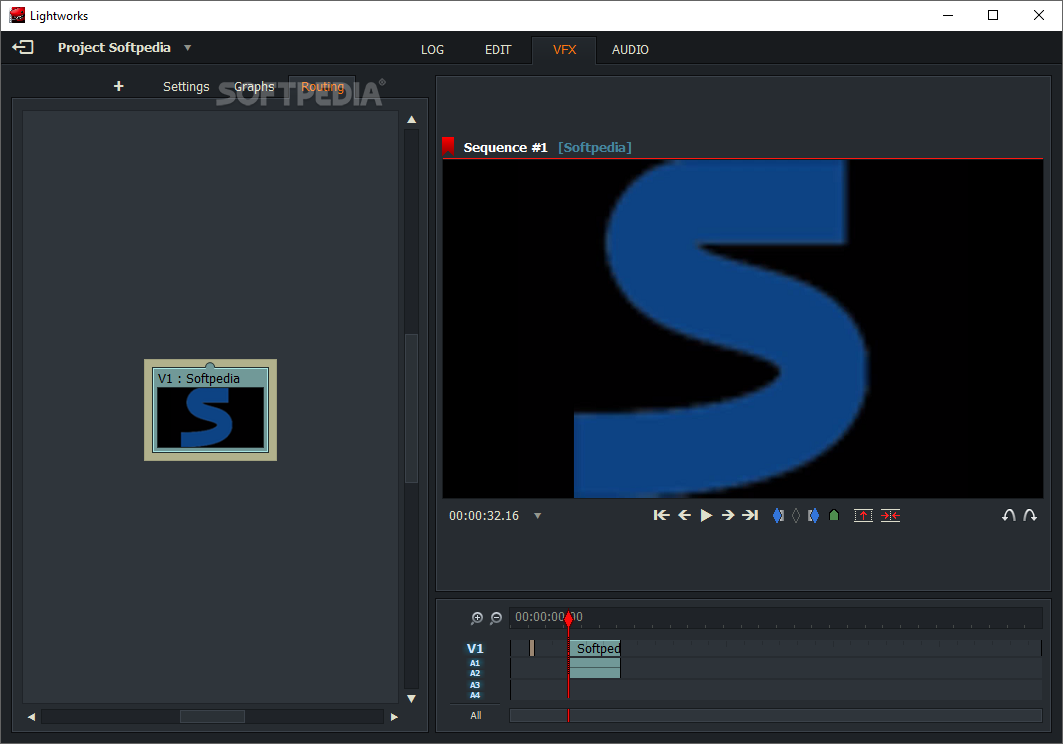Switch to the EDIT tab
The width and height of the screenshot is (1063, 744).
498,50
